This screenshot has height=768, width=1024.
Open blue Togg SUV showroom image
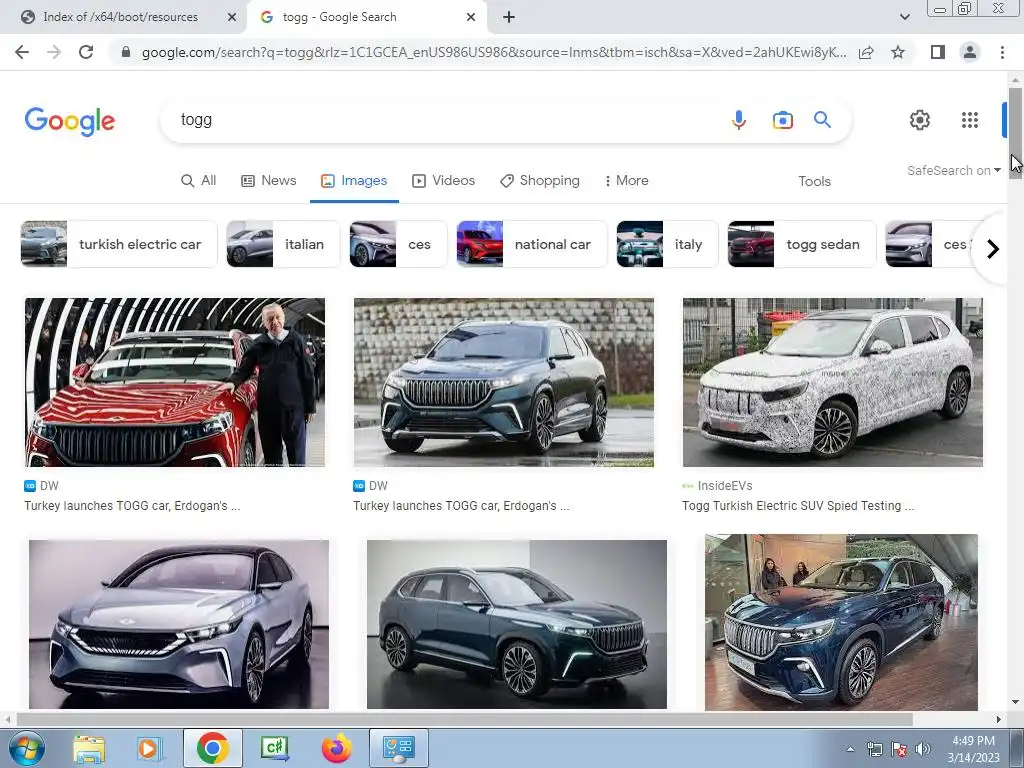pos(841,622)
